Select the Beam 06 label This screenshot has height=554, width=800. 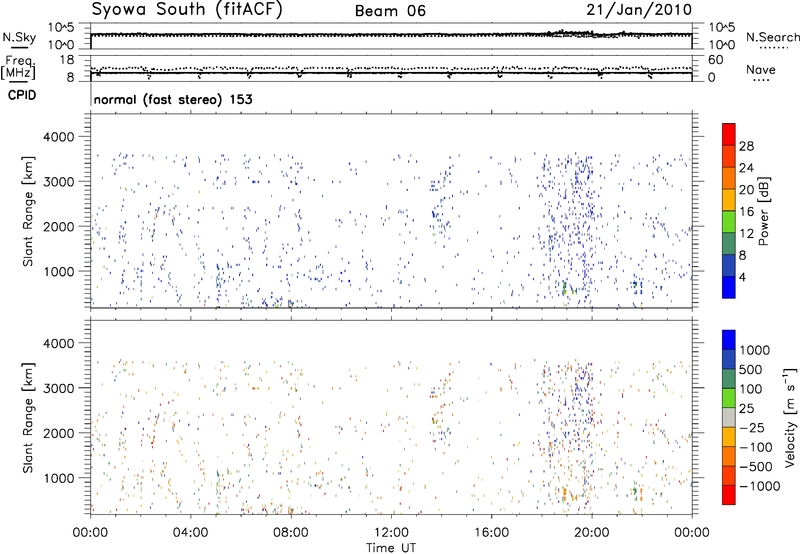point(390,11)
